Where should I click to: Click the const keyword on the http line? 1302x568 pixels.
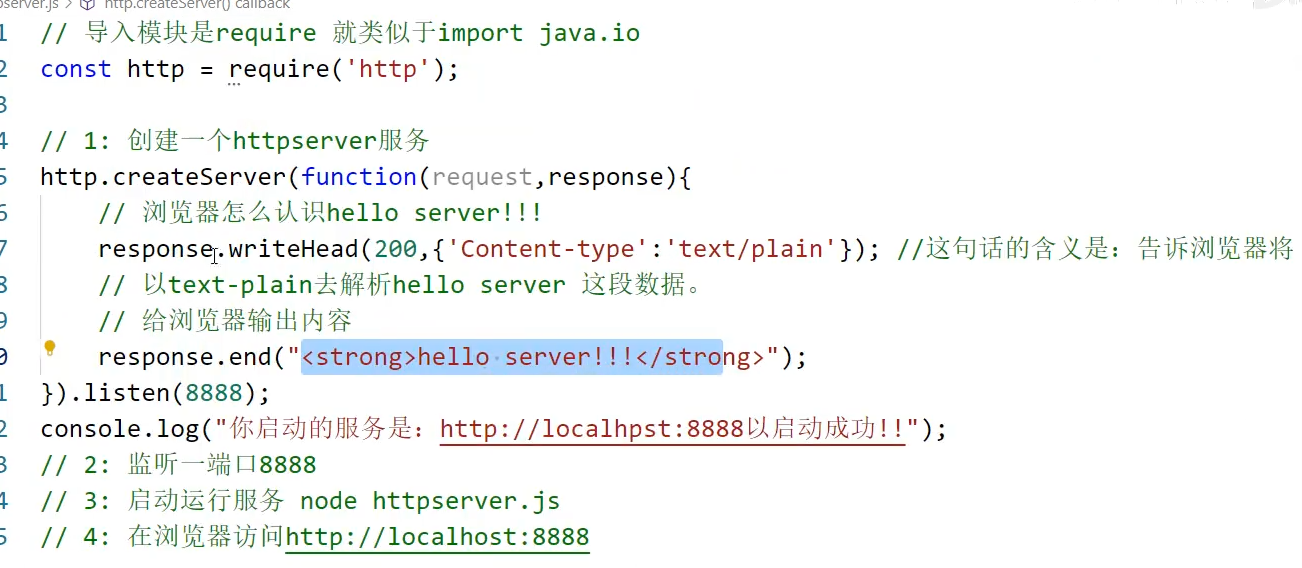point(76,69)
